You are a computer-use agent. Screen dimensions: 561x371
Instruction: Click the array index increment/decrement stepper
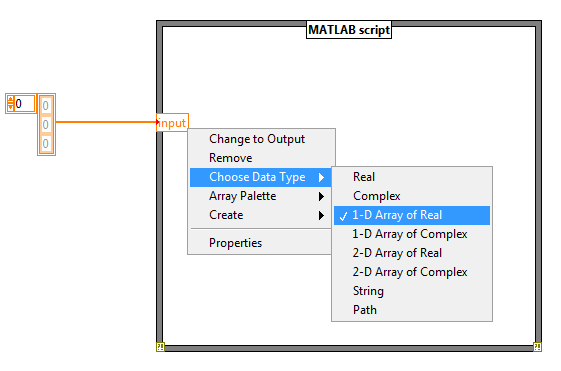pos(10,104)
